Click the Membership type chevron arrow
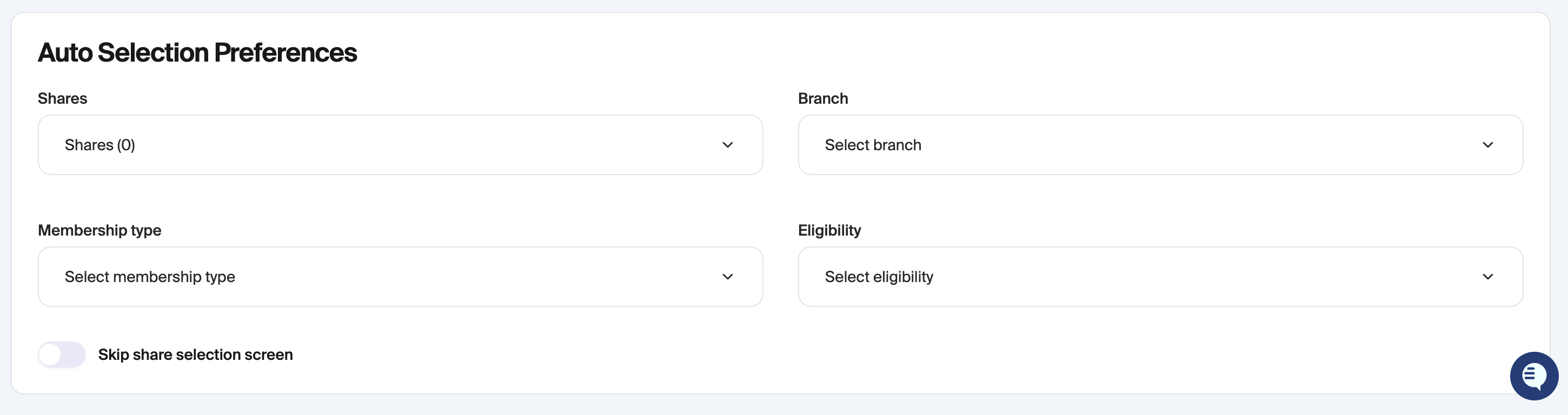Image resolution: width=1568 pixels, height=415 pixels. tap(727, 277)
